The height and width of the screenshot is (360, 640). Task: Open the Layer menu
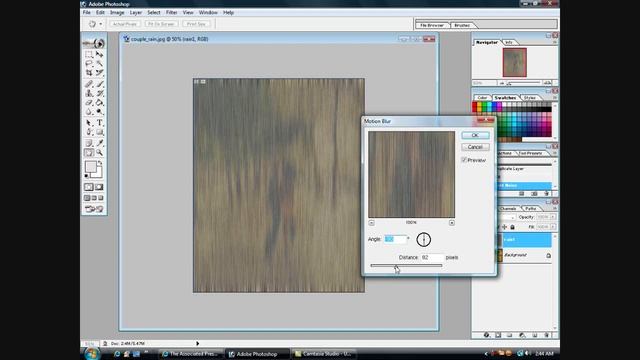[136, 13]
